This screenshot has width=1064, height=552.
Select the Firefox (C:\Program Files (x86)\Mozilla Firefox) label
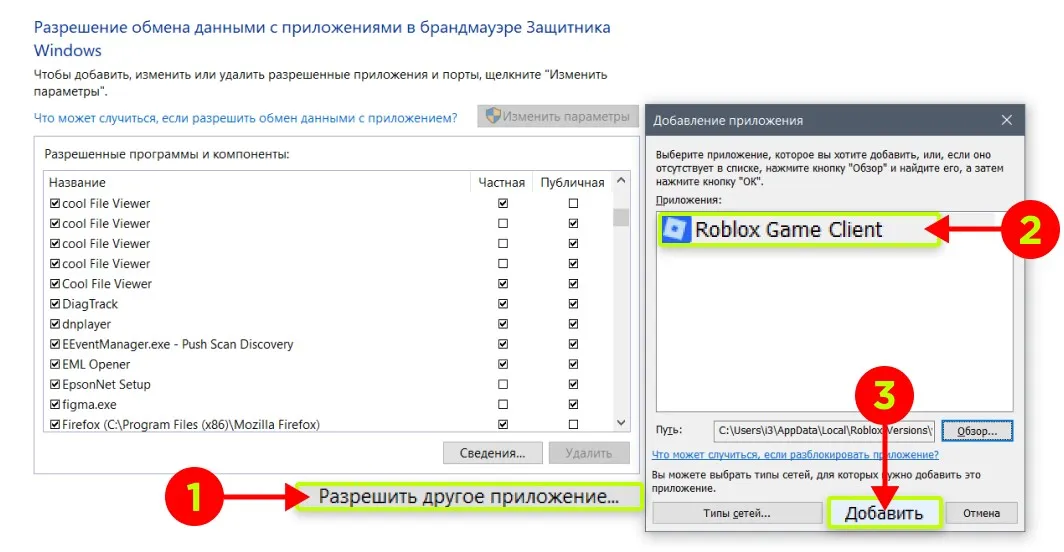click(191, 424)
